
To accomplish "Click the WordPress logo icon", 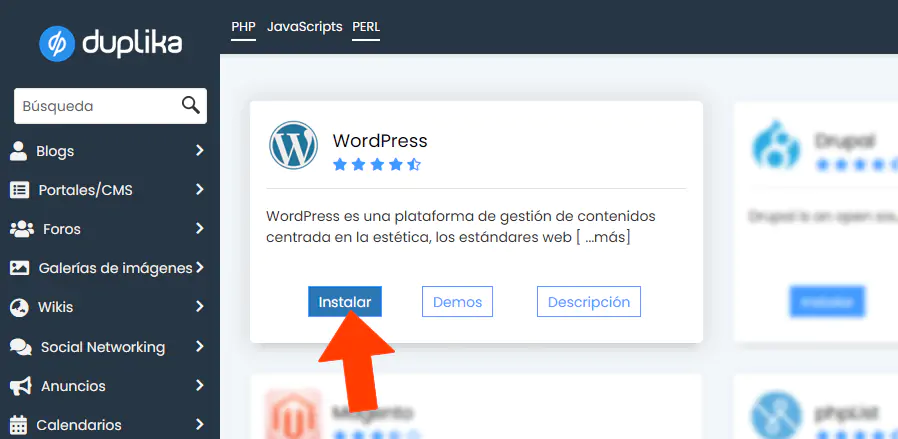I will pyautogui.click(x=293, y=145).
